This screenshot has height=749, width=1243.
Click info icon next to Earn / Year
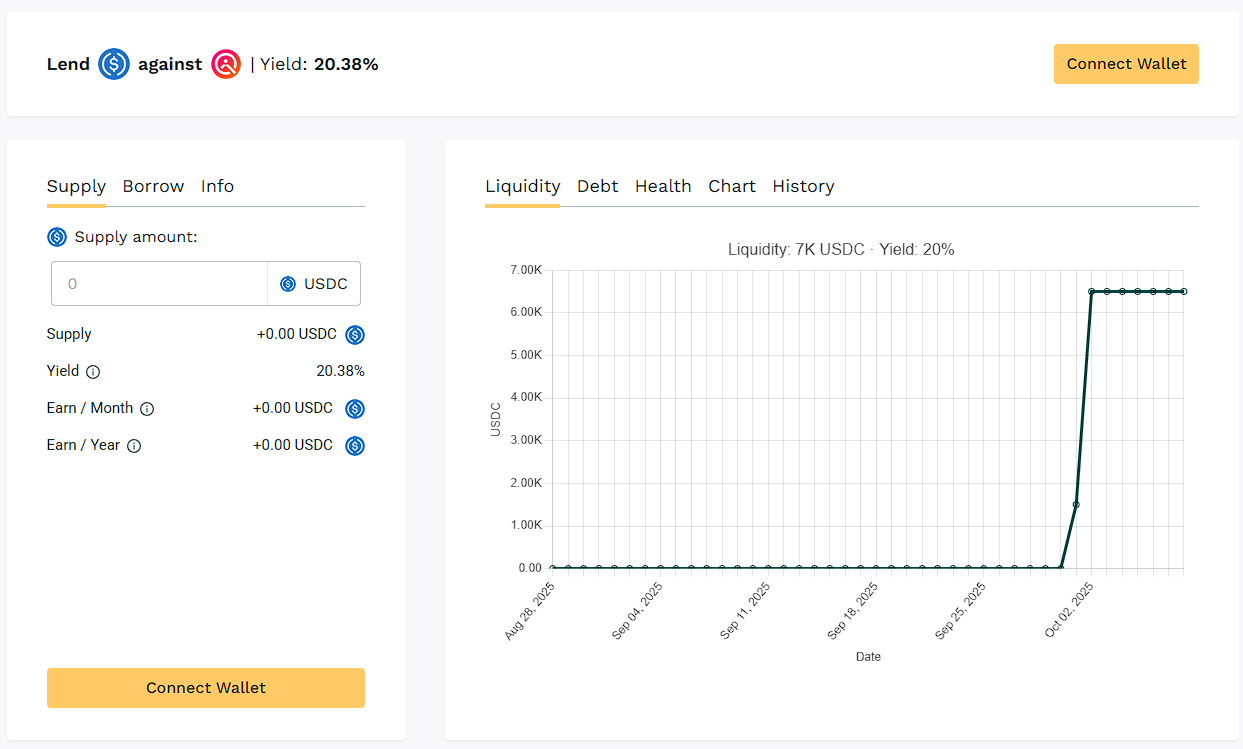(x=134, y=446)
